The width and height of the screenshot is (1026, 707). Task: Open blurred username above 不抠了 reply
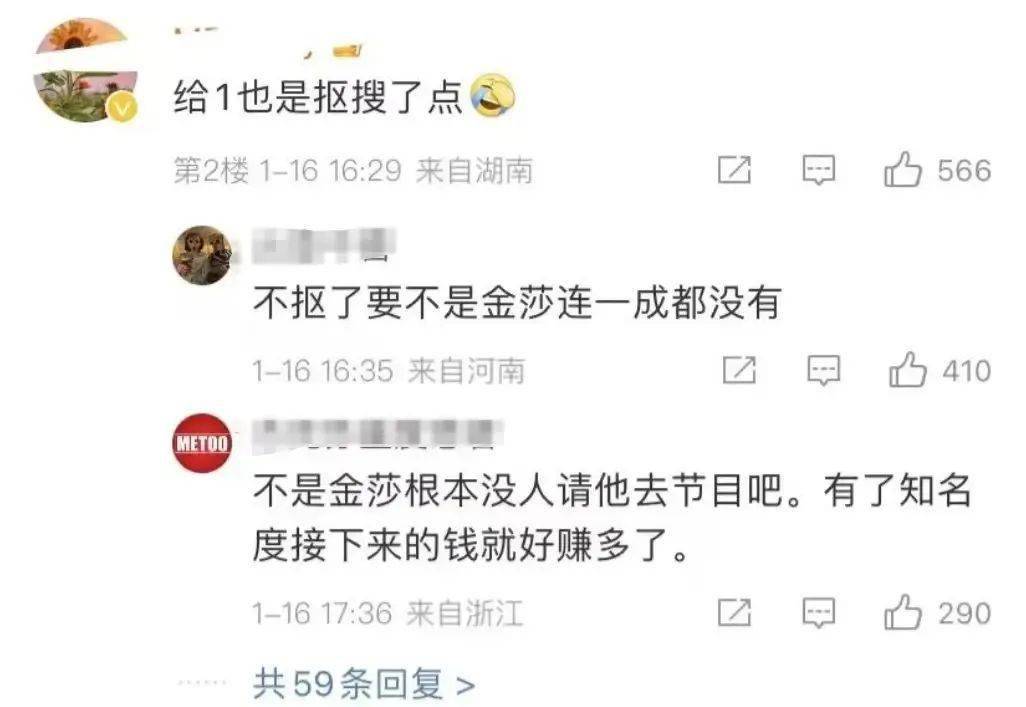(325, 245)
